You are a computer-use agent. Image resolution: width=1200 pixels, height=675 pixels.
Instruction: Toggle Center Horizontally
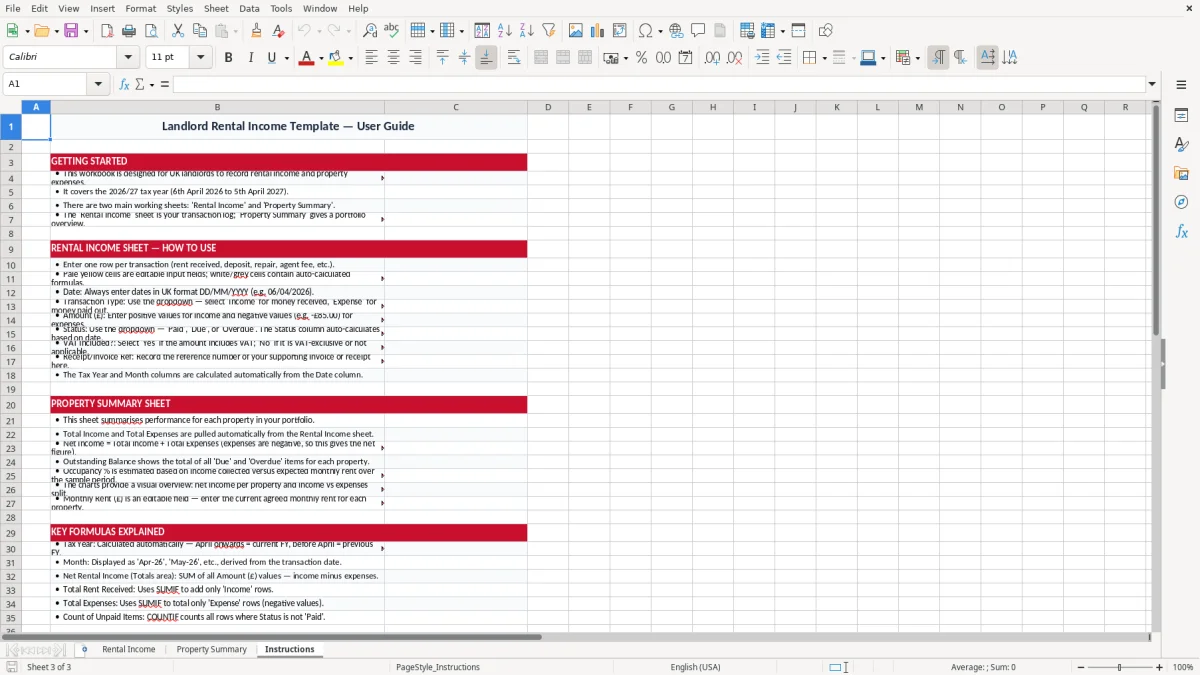(393, 58)
